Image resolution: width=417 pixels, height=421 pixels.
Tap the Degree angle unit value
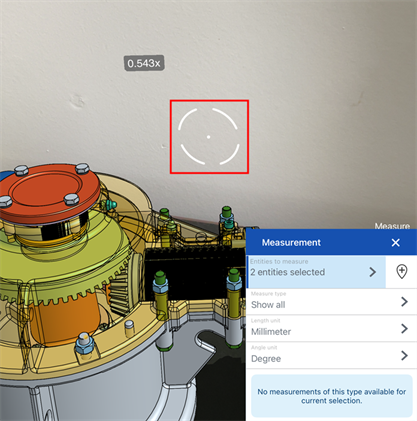266,359
